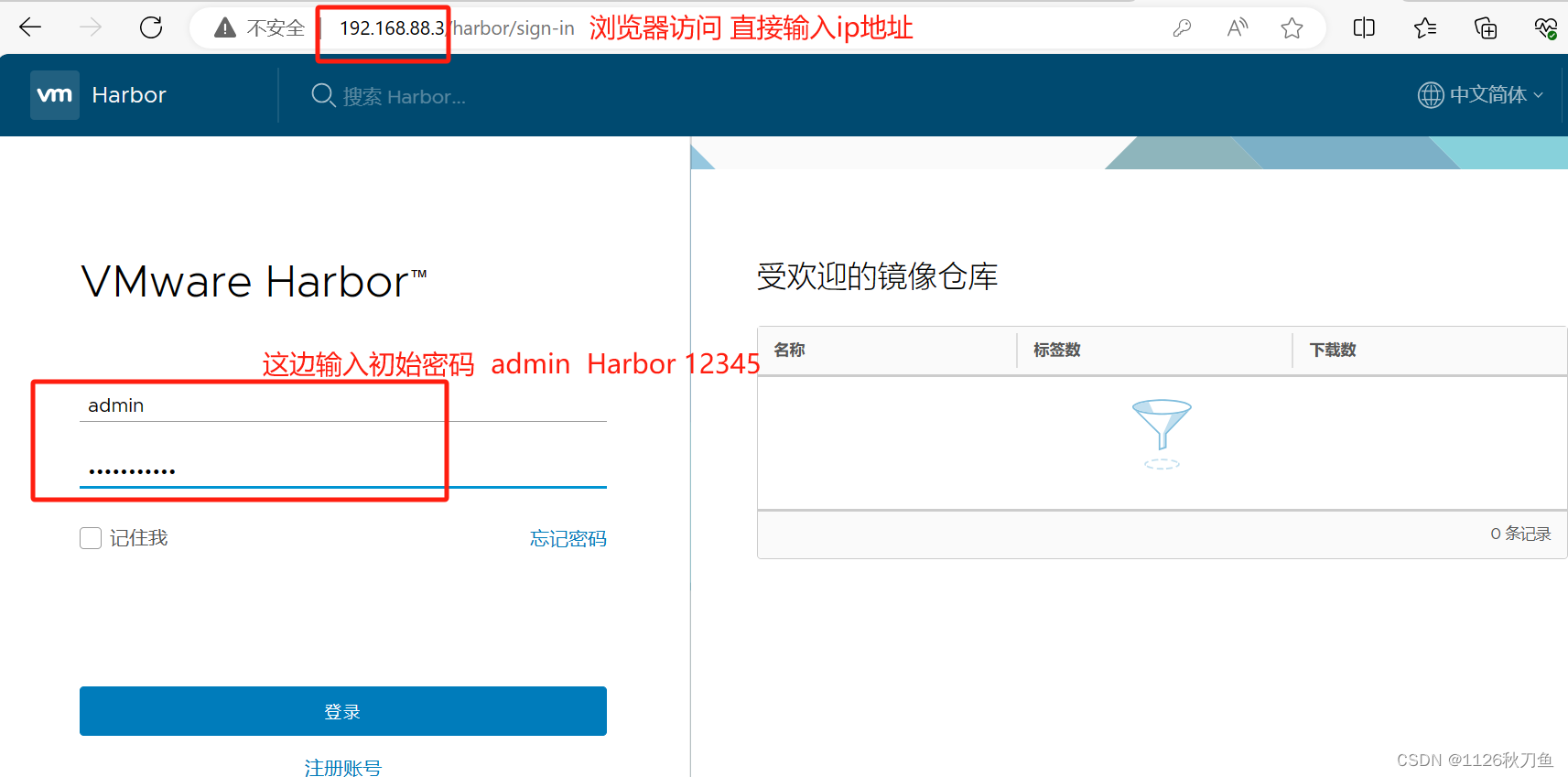Click the search magnifier icon
This screenshot has width=1568, height=777.
pyautogui.click(x=323, y=95)
